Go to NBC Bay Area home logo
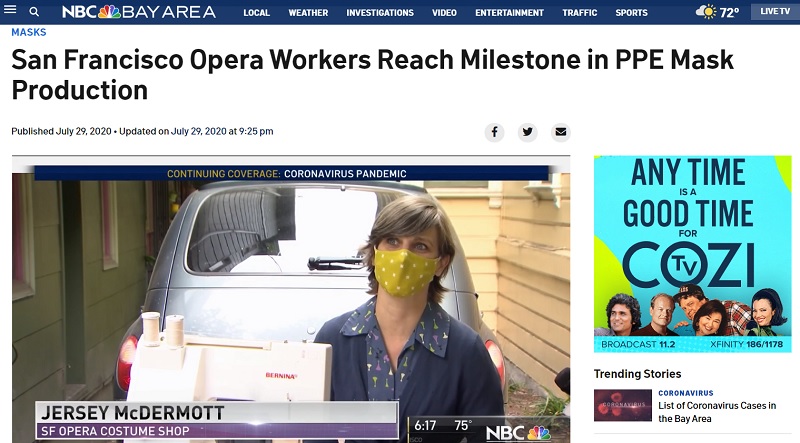800x443 pixels. (139, 12)
